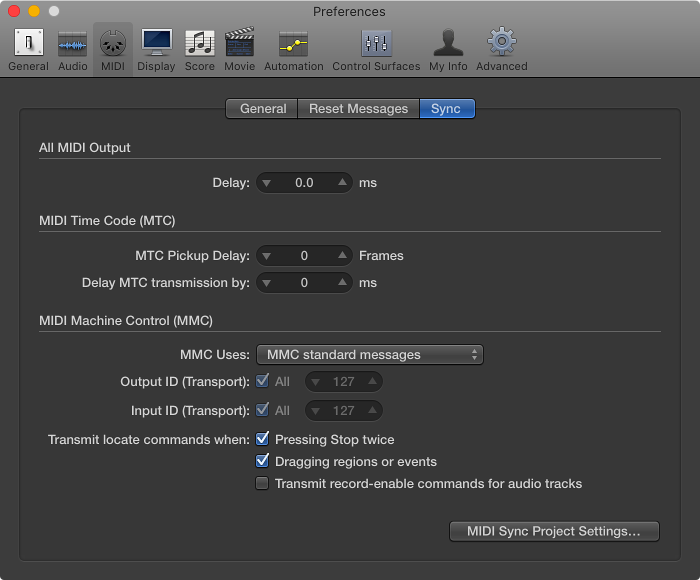Toggle Input ID (Transport) All checkbox
The image size is (700, 580).
[x=262, y=410]
